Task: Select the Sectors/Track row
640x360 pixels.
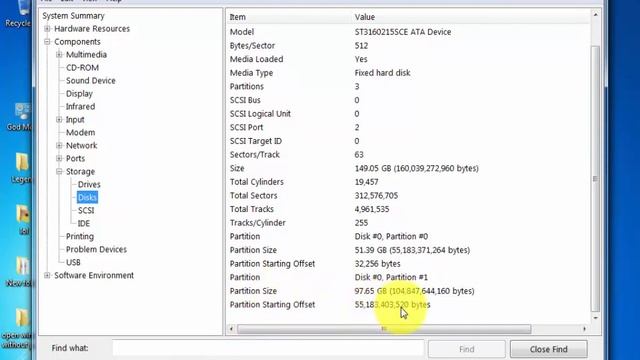Action: [x=408, y=155]
